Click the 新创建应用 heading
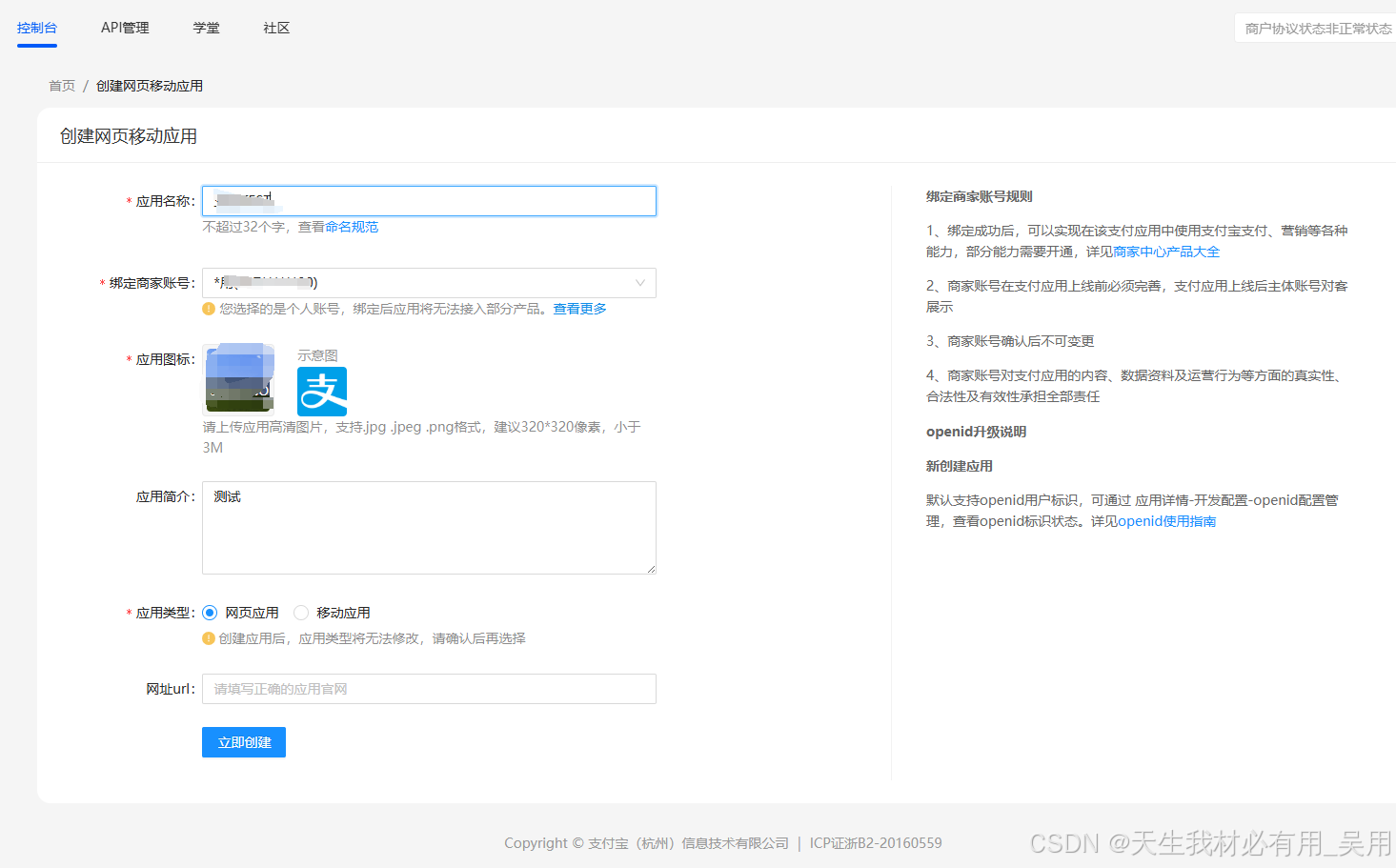 (960, 466)
